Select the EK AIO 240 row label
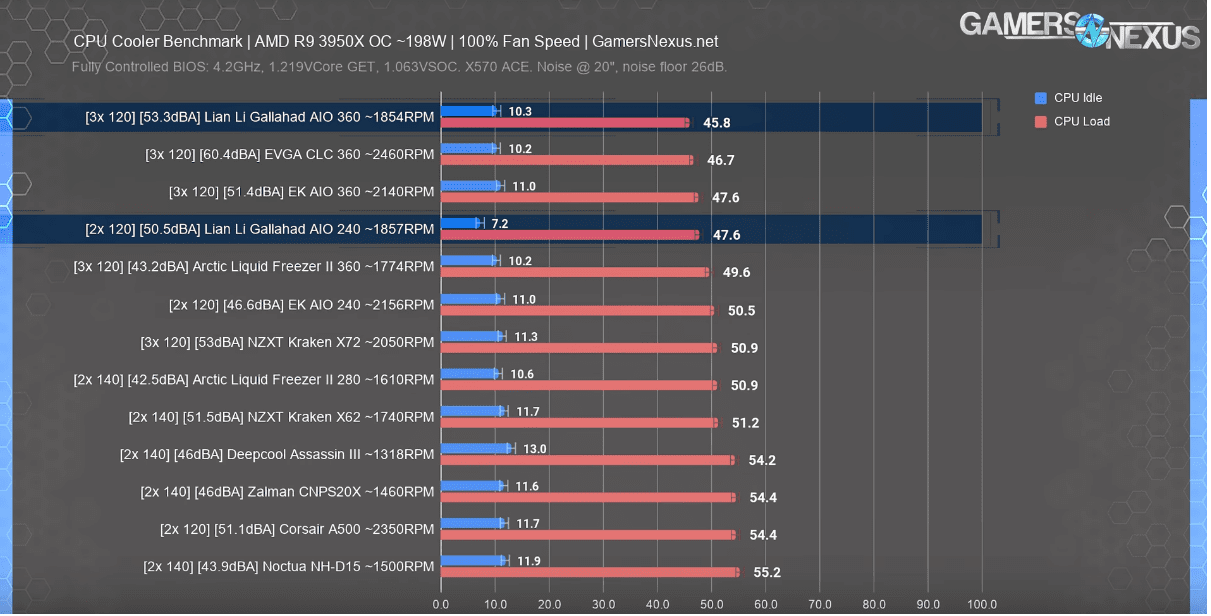Viewport: 1211px width, 616px height. click(x=302, y=304)
